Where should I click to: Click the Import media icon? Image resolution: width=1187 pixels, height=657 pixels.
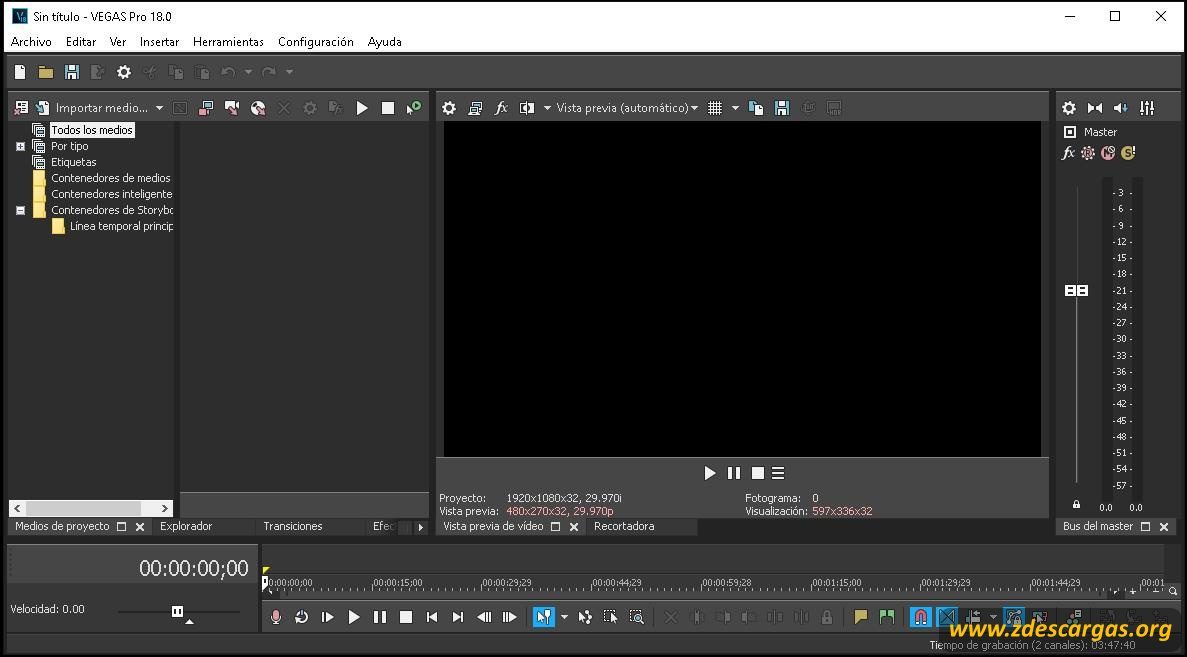42,108
